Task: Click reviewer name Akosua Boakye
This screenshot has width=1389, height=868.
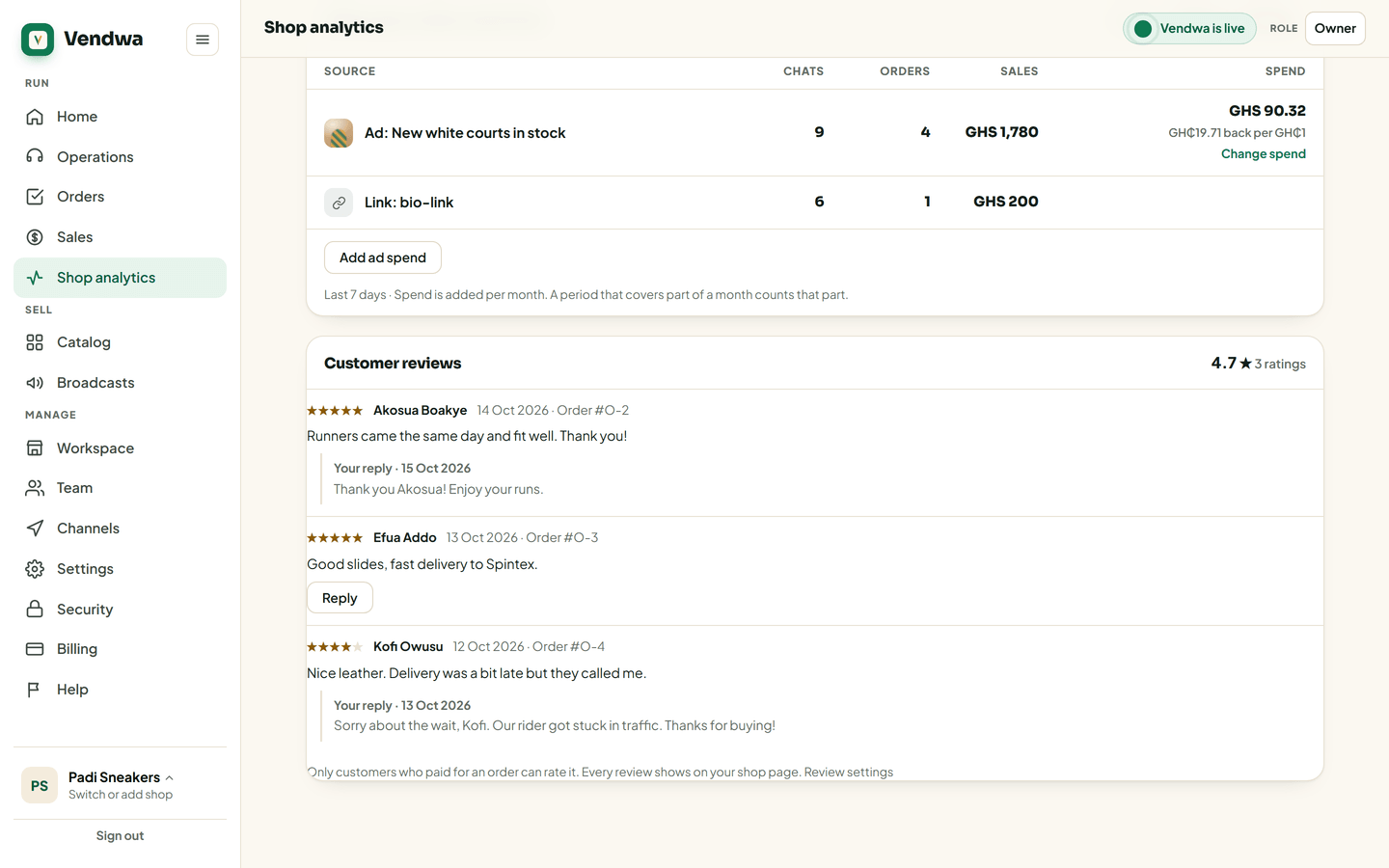Action: (x=421, y=411)
